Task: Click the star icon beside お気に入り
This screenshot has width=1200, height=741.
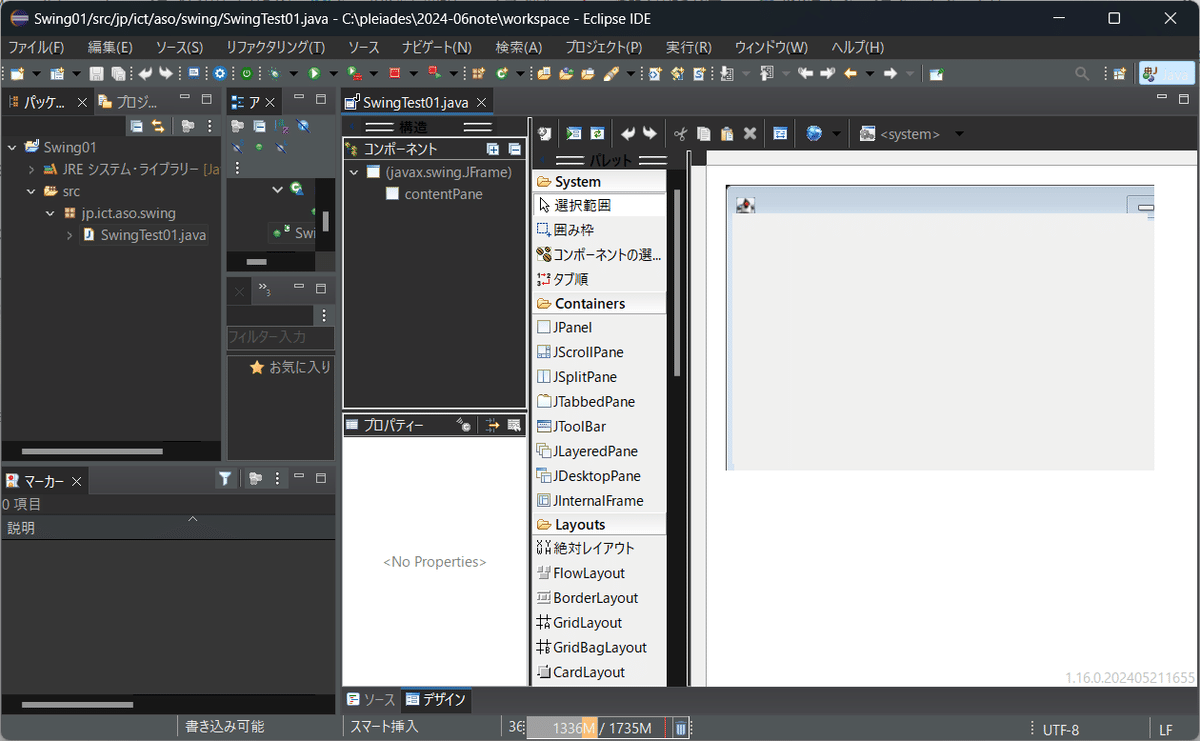Action: [257, 367]
